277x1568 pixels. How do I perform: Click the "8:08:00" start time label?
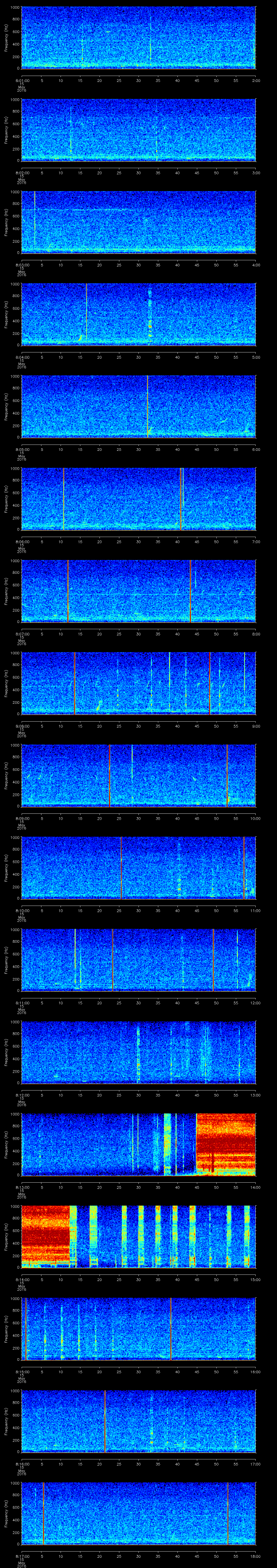pyautogui.click(x=22, y=726)
